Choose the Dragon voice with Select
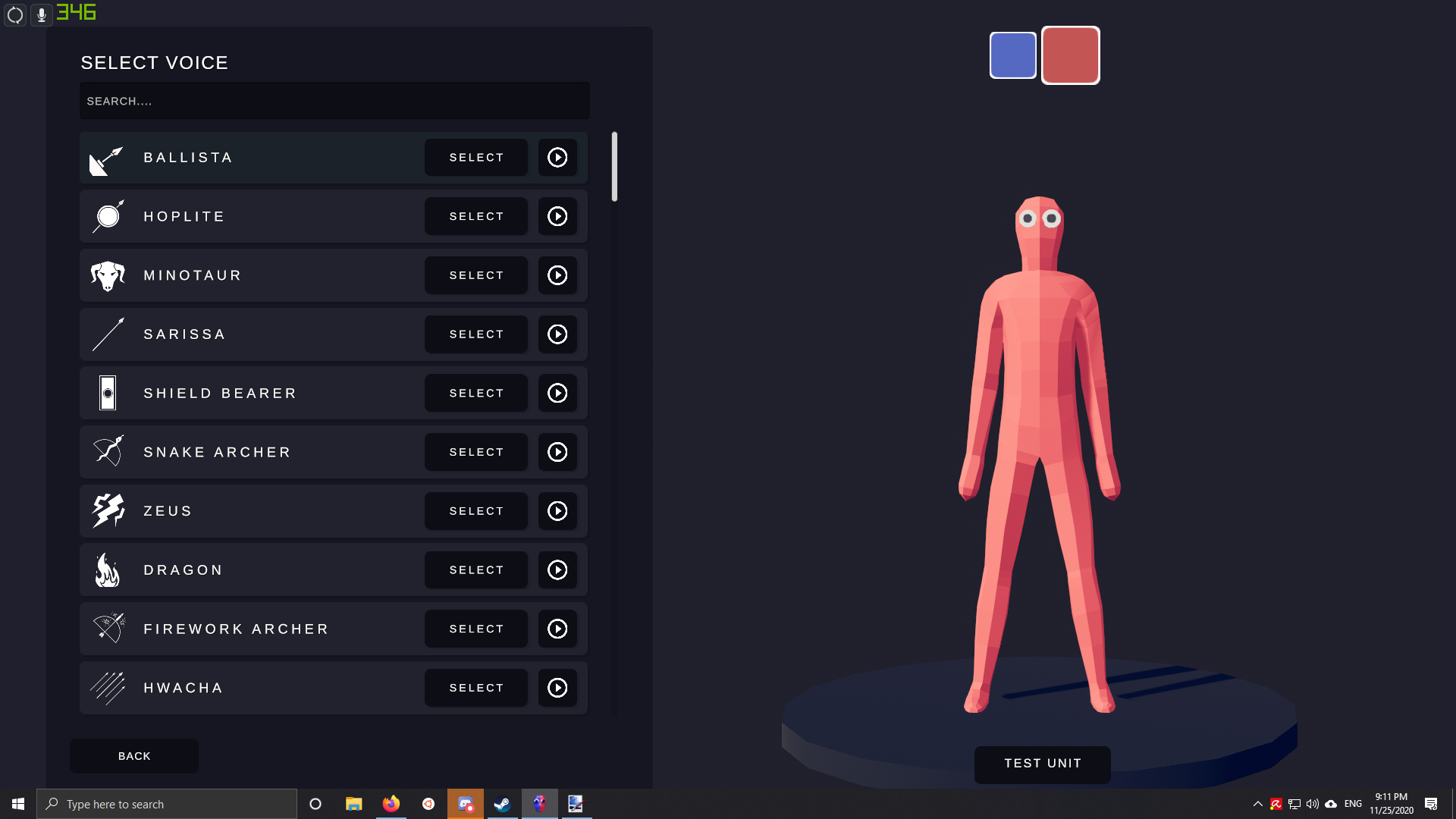Viewport: 1456px width, 819px height. (x=476, y=570)
